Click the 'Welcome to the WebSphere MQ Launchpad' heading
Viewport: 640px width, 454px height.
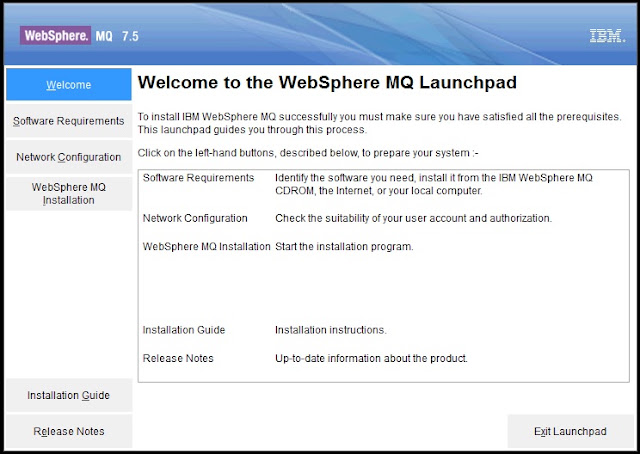pos(327,82)
